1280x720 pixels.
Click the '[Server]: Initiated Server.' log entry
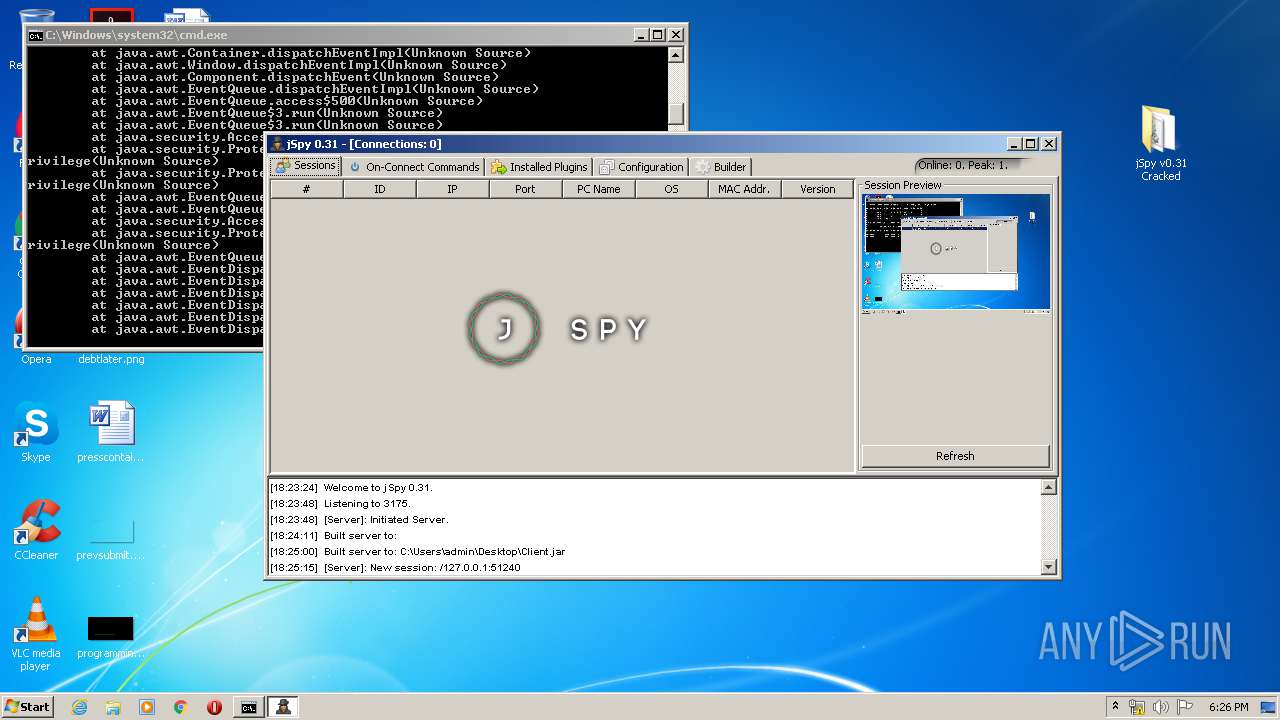coord(359,520)
